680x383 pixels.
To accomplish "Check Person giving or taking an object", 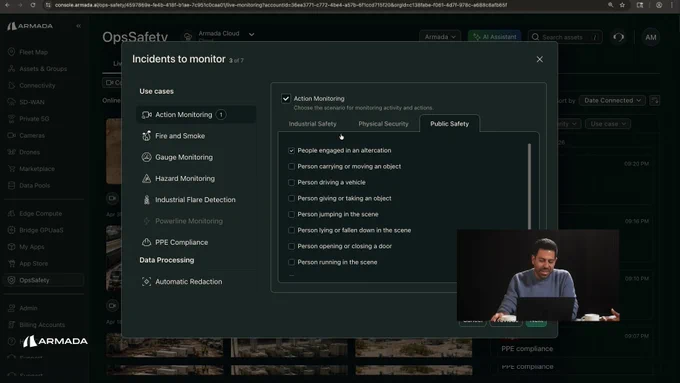I will pyautogui.click(x=291, y=198).
